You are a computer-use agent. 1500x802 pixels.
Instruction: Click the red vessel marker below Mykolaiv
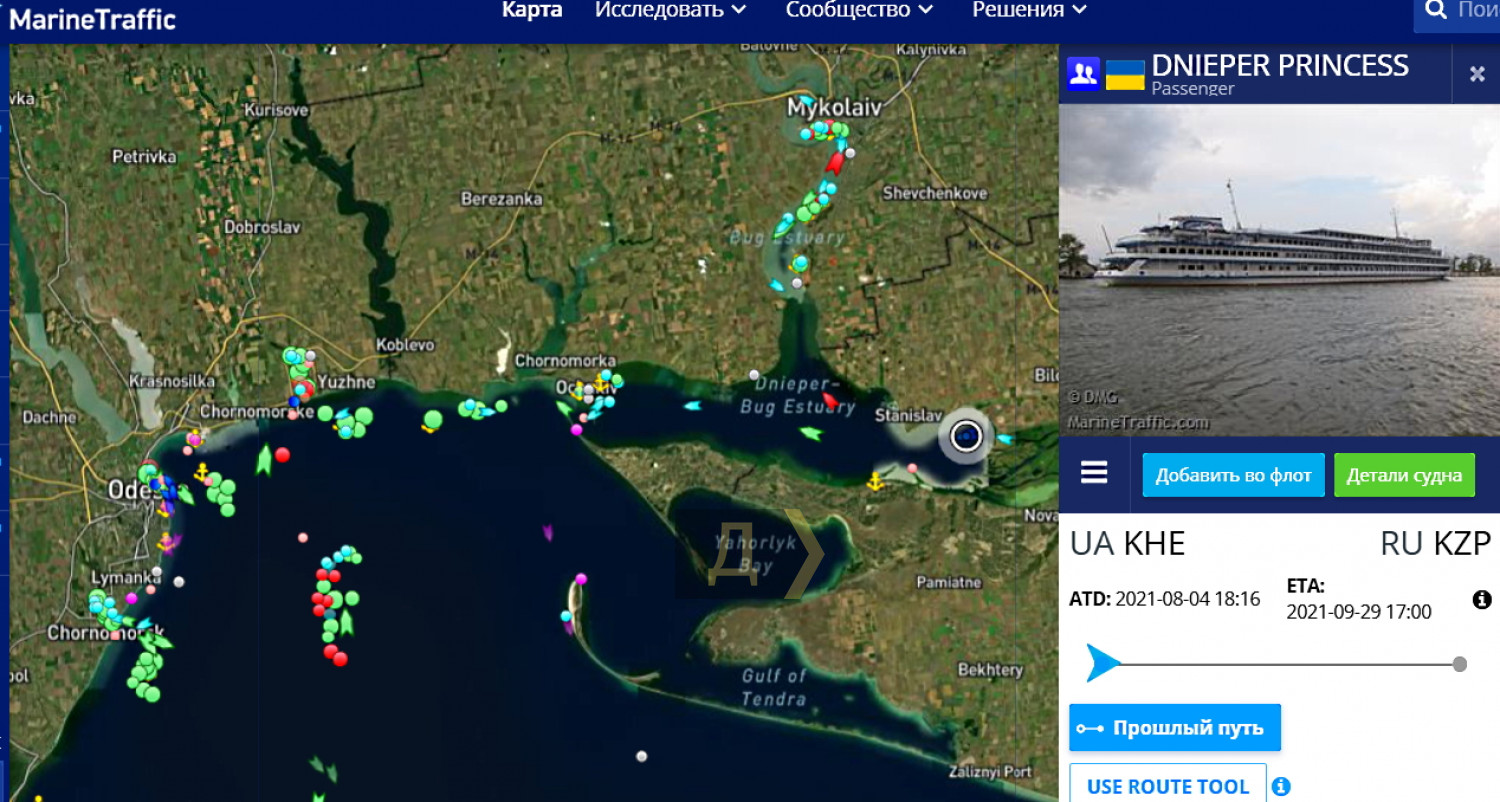click(834, 162)
